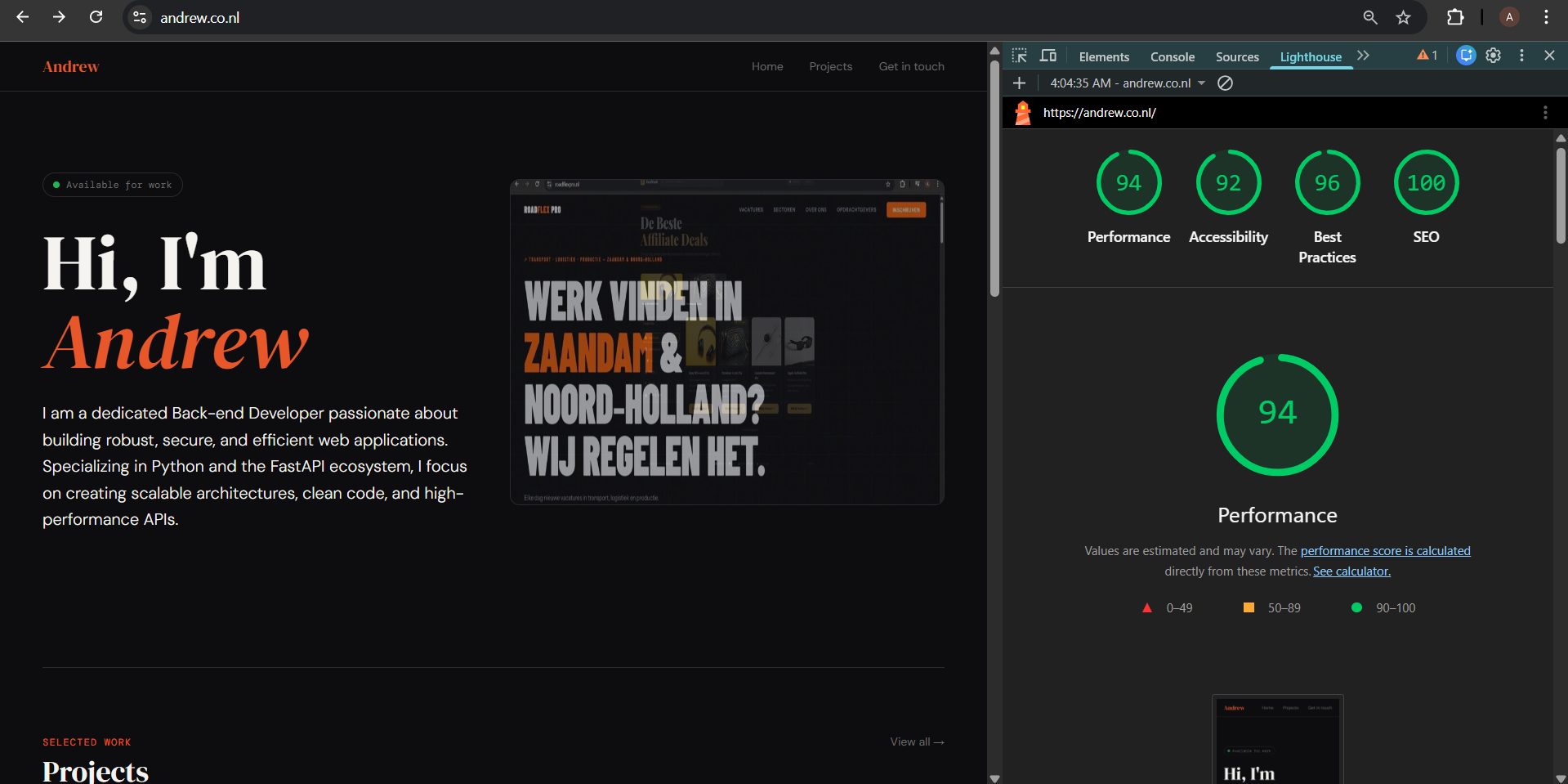Viewport: 1568px width, 784px height.
Task: Open the Lighthouse report tools menu
Action: (1545, 113)
